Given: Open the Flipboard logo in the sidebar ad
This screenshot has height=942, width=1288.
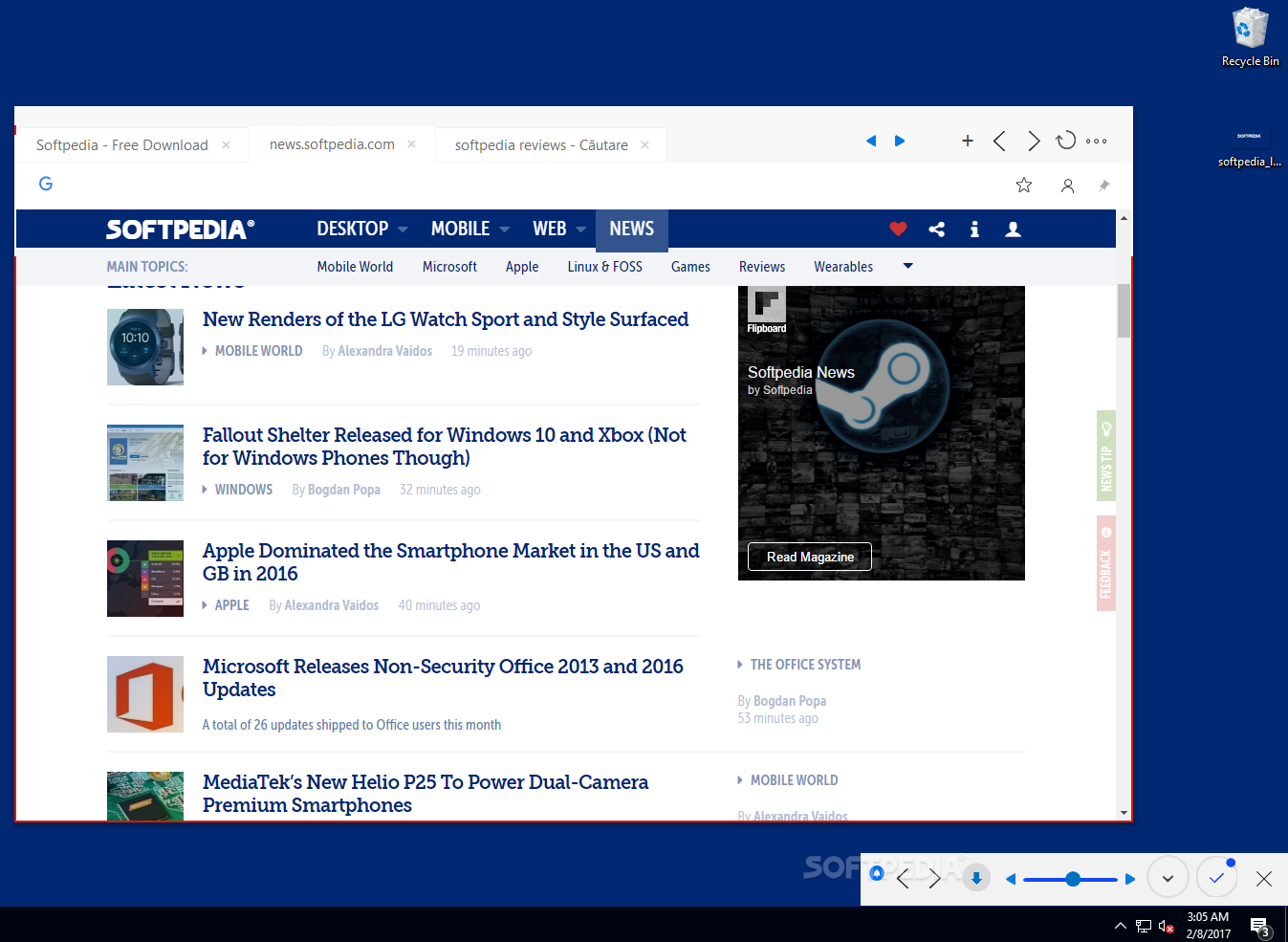Looking at the screenshot, I should click(767, 310).
